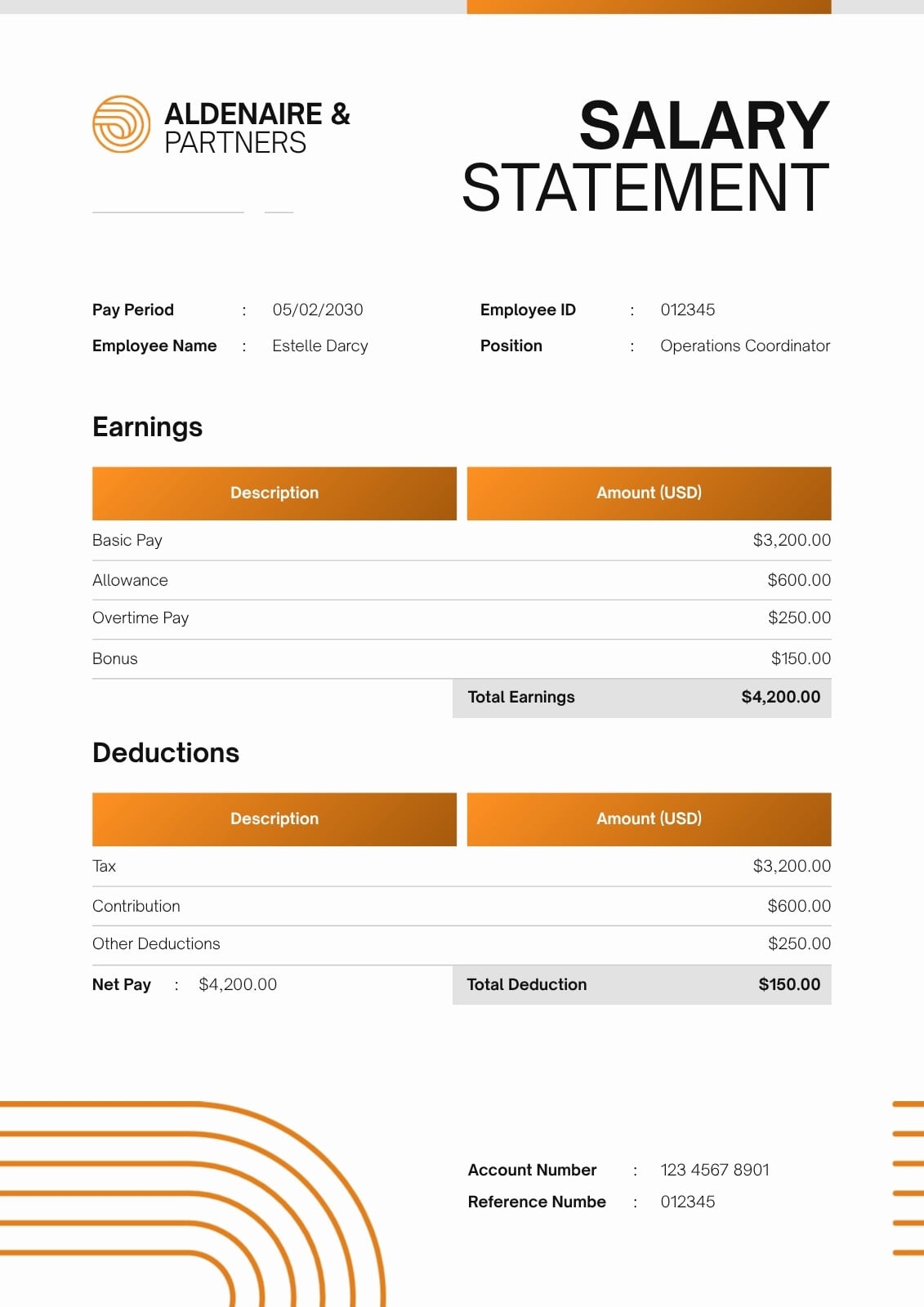Click the Pay Period date 05/02/2030
Viewport: 924px width, 1307px height.
318,310
